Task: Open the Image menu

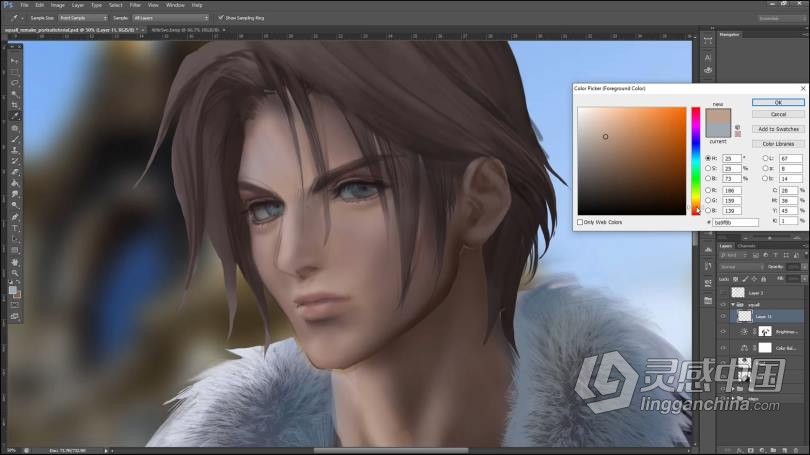Action: 57,5
